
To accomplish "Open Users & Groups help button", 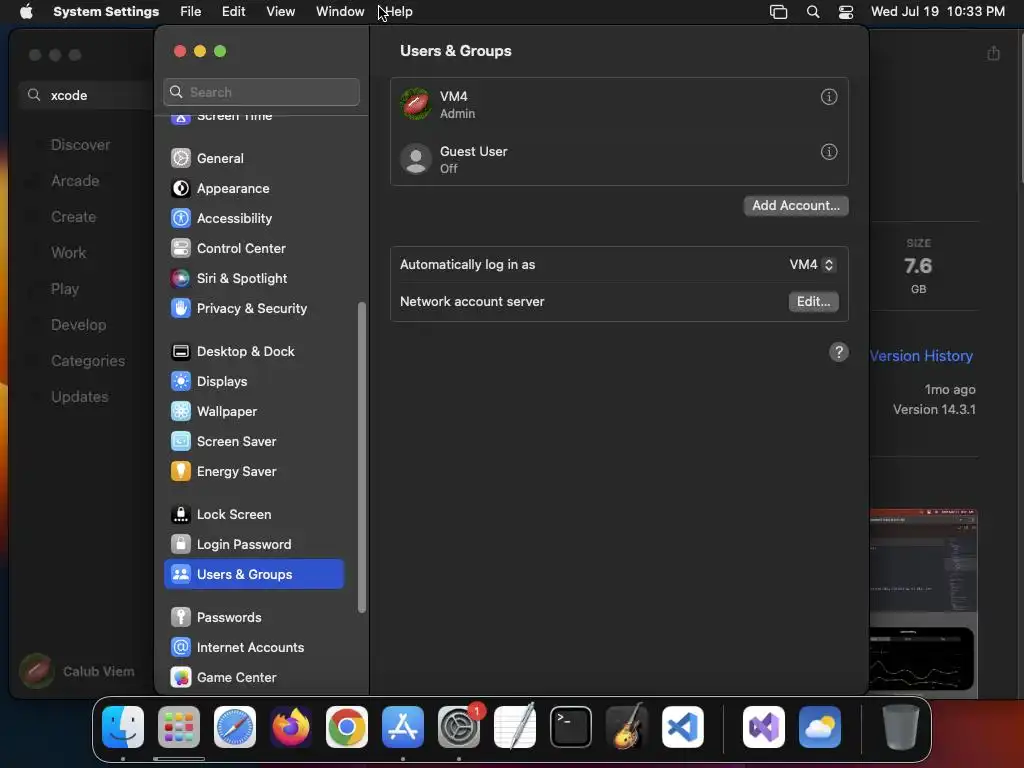I will coord(839,353).
